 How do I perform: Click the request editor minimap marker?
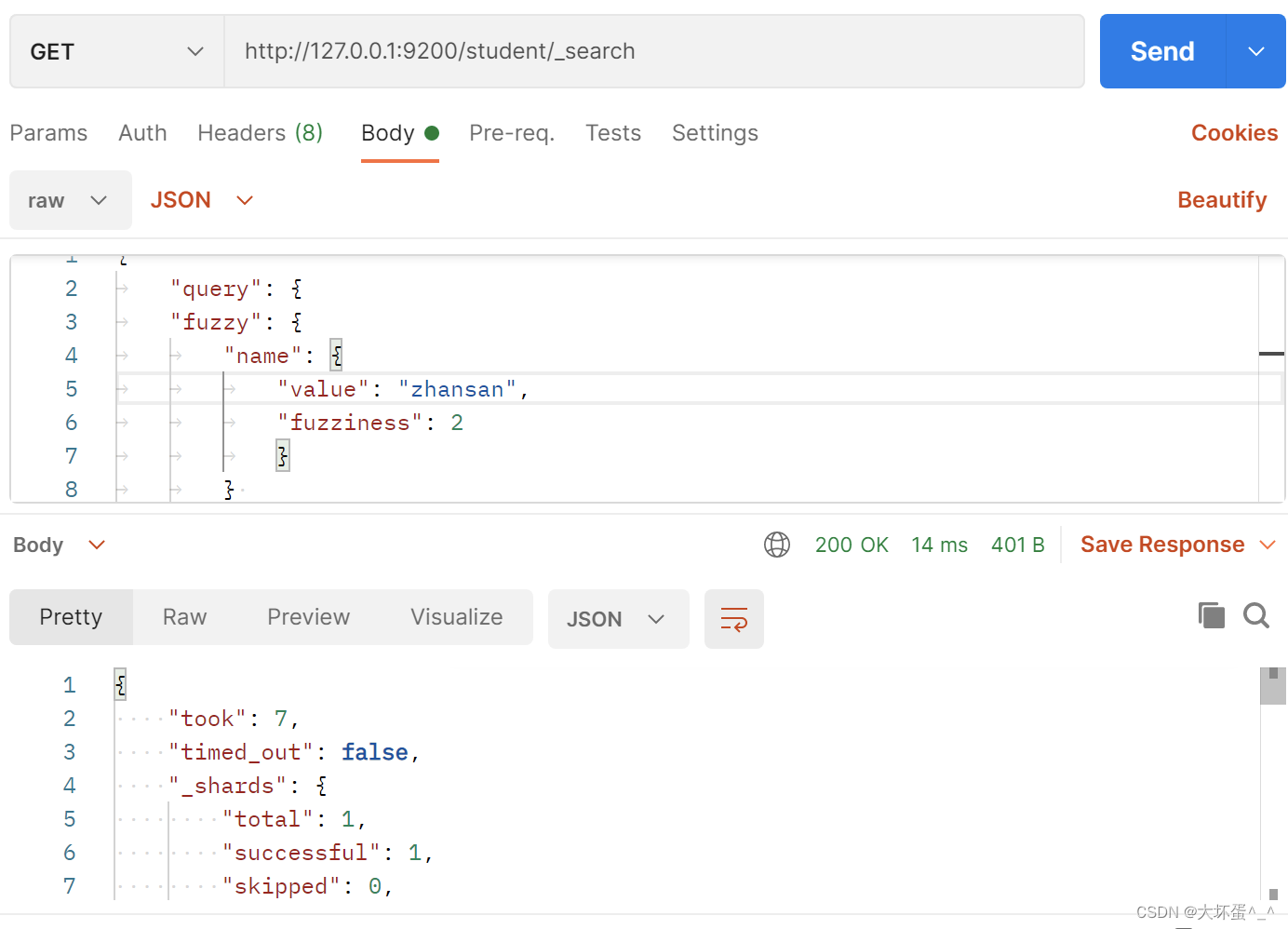pyautogui.click(x=1271, y=354)
